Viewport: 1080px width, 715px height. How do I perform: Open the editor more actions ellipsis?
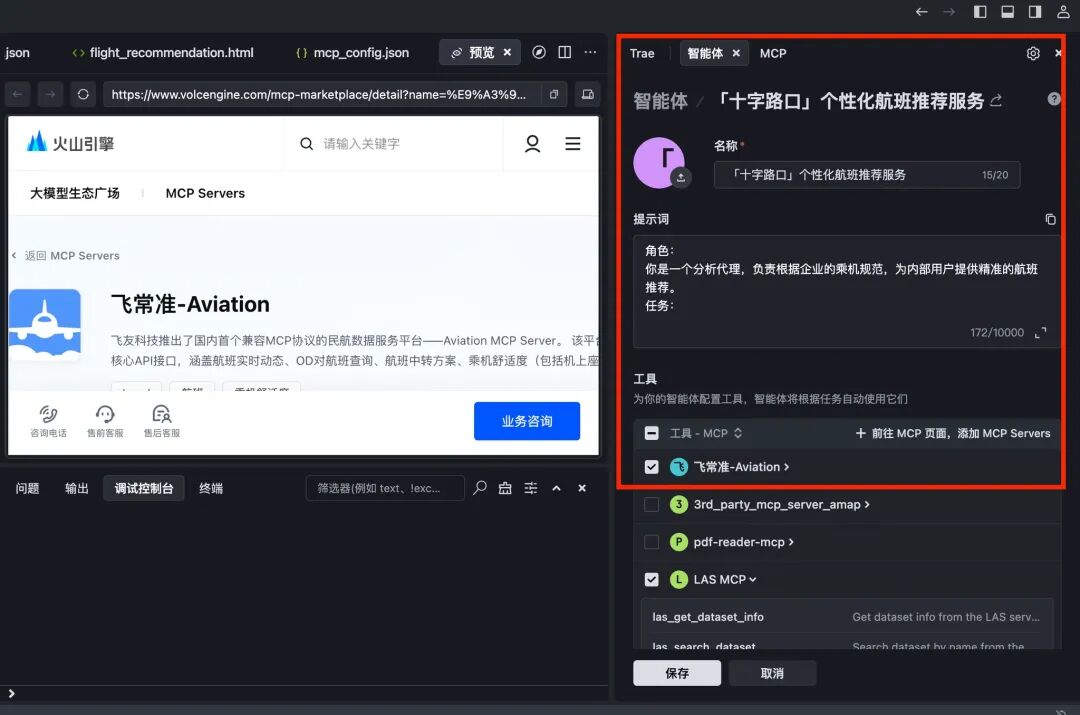click(590, 52)
